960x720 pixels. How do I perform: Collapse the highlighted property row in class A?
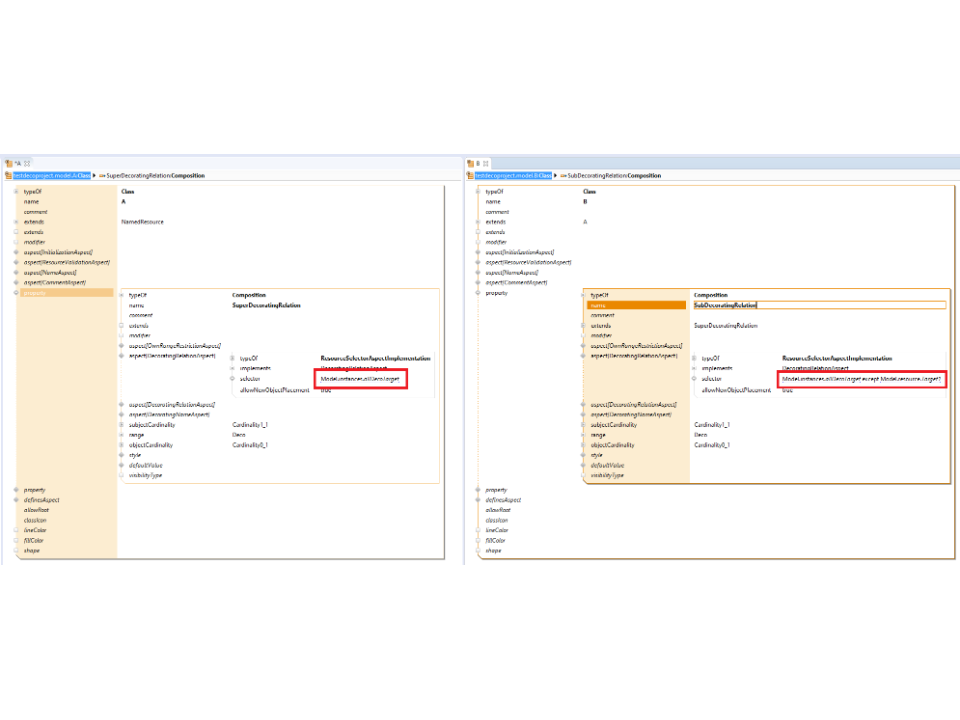[17, 293]
